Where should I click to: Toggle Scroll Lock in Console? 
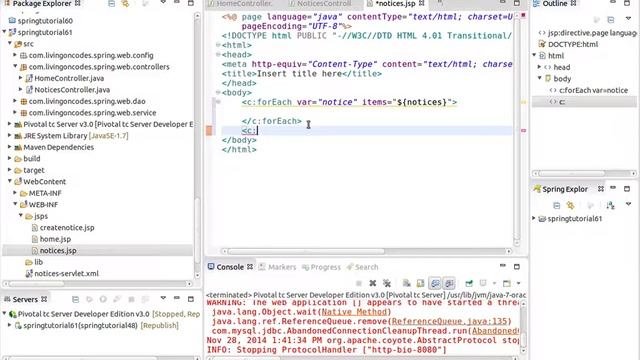tap(420, 283)
